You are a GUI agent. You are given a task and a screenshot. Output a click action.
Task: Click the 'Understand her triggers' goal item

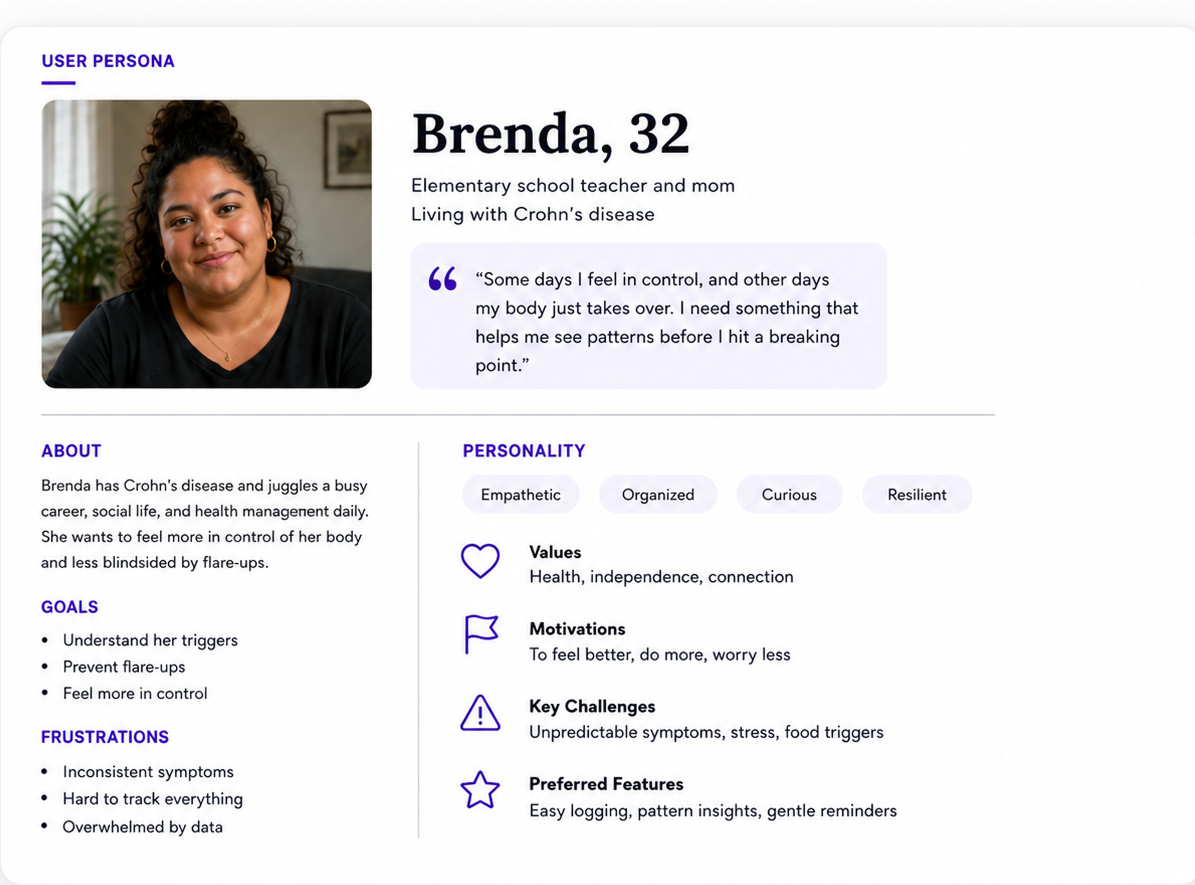point(150,640)
